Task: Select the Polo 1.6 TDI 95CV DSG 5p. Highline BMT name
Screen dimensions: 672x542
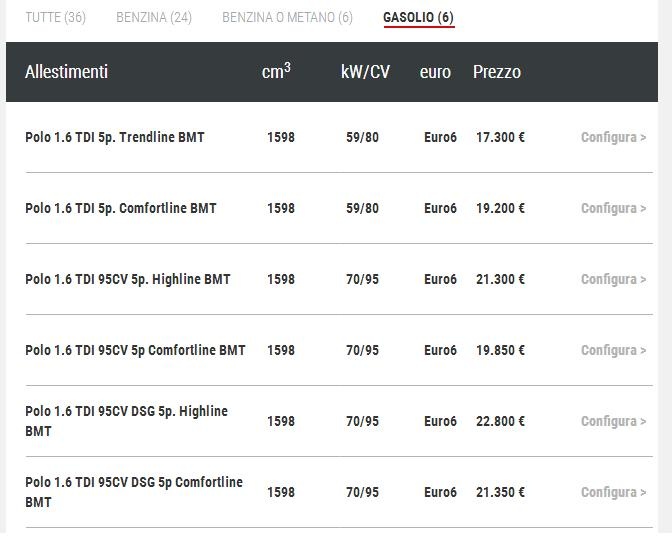Action: 126,421
